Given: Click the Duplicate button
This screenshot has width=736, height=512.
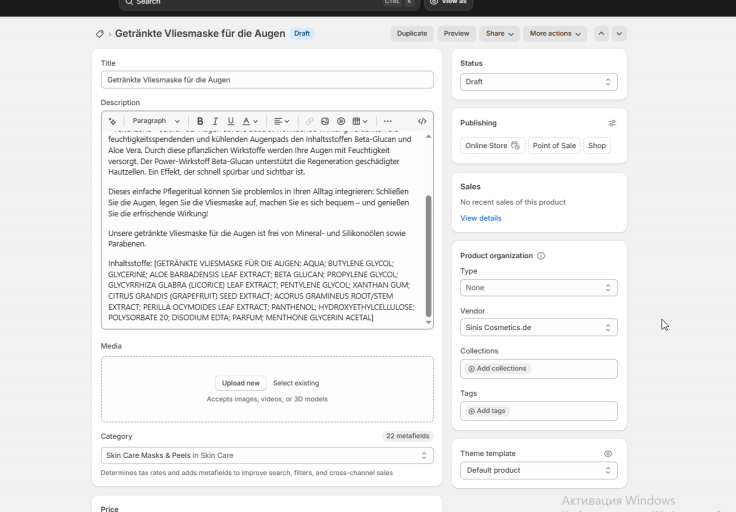Looking at the screenshot, I should click(x=412, y=34).
